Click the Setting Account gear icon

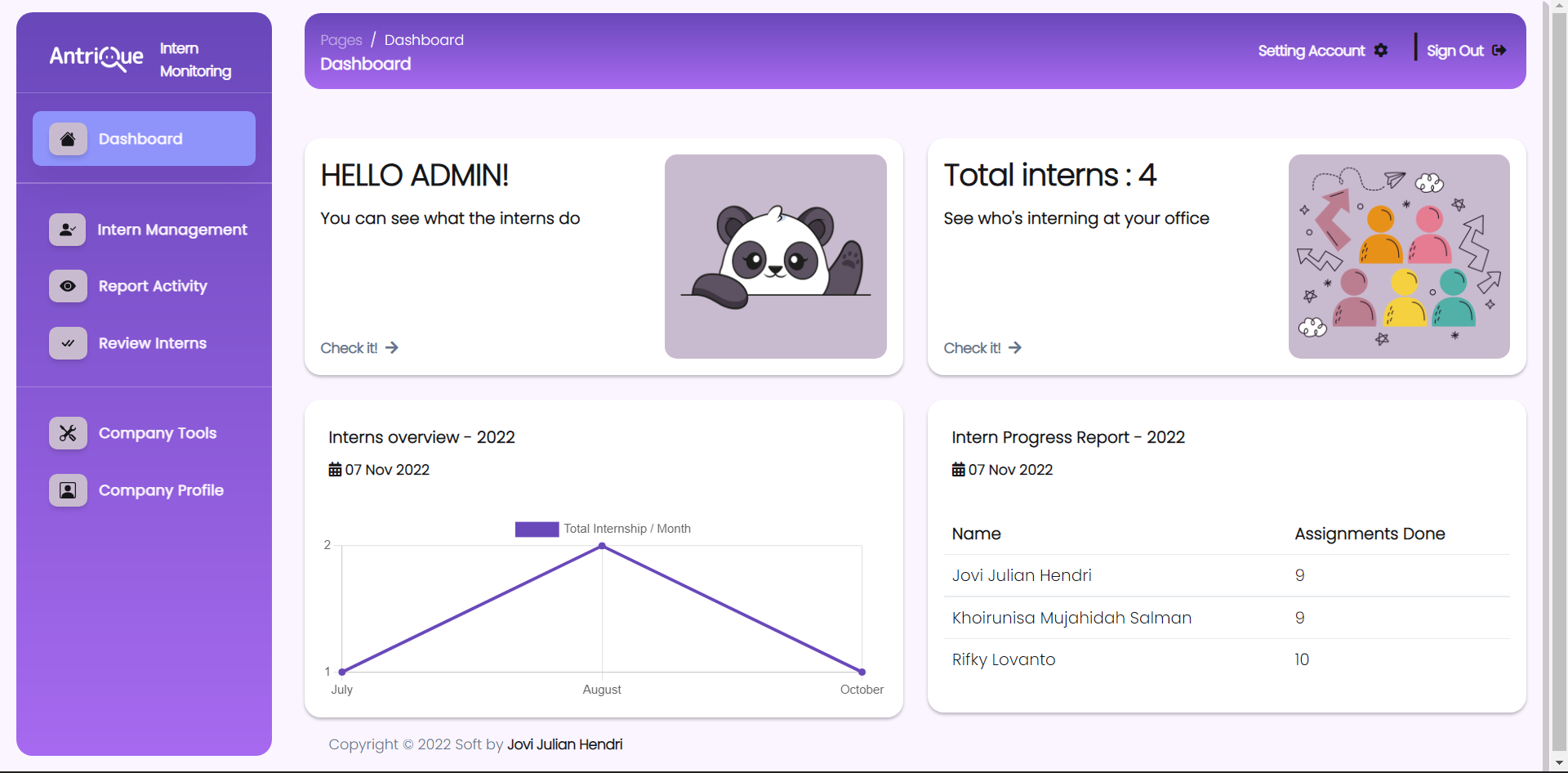tap(1381, 51)
